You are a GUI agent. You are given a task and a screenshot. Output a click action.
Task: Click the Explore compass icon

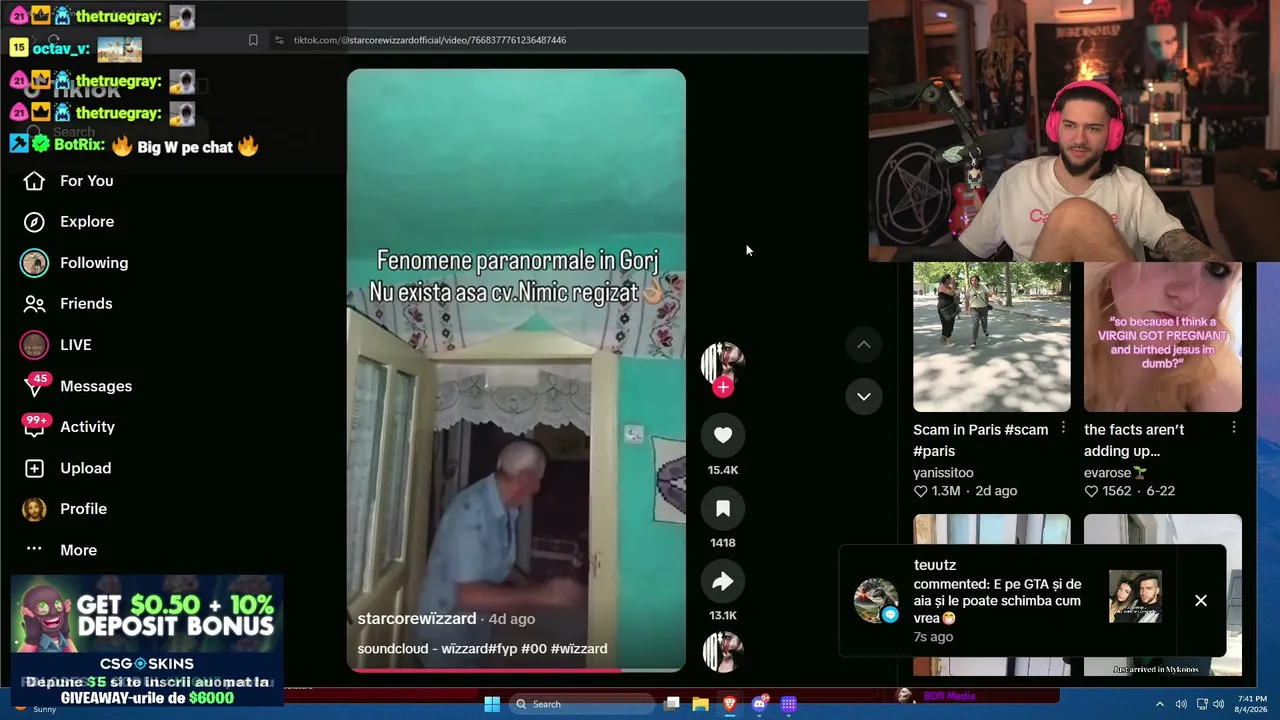(x=34, y=222)
